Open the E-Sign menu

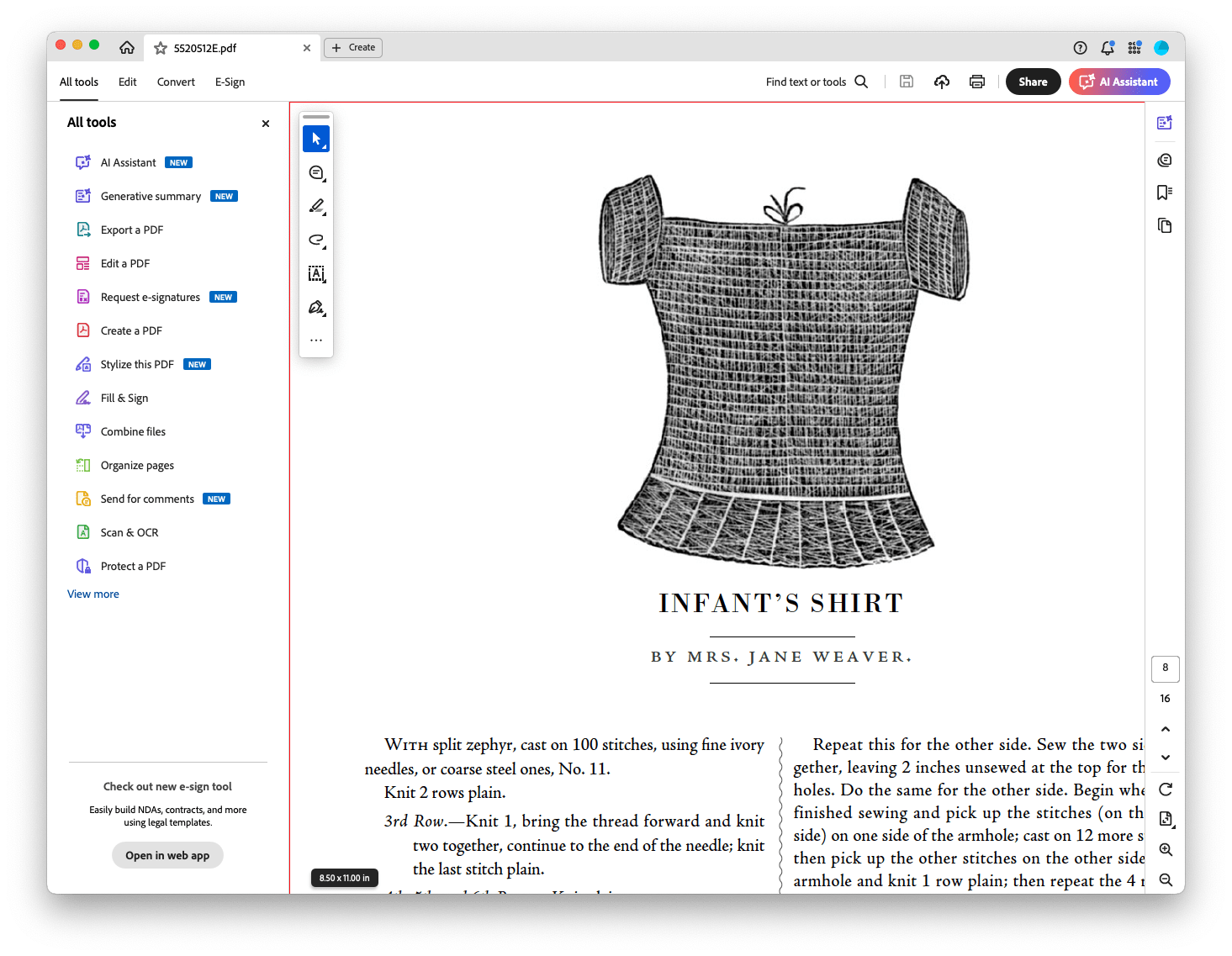[x=230, y=82]
